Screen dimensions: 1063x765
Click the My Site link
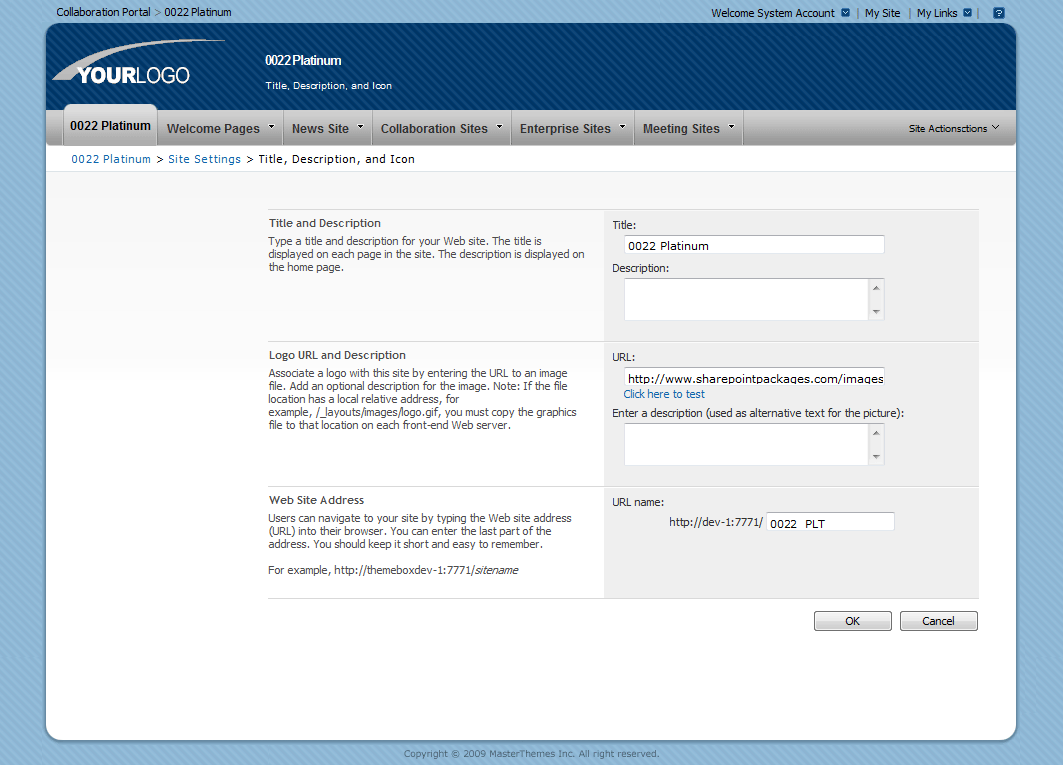point(882,13)
